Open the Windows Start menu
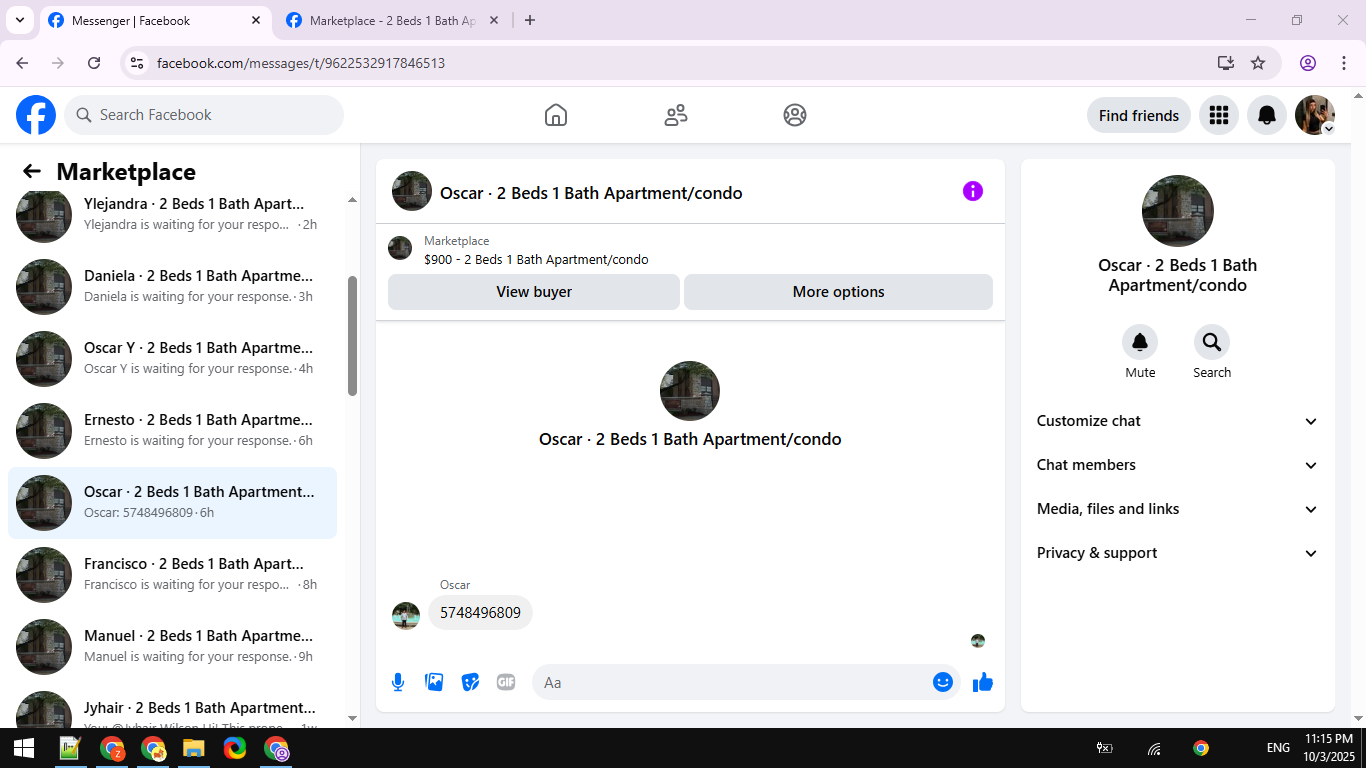The width and height of the screenshot is (1366, 768). point(23,748)
